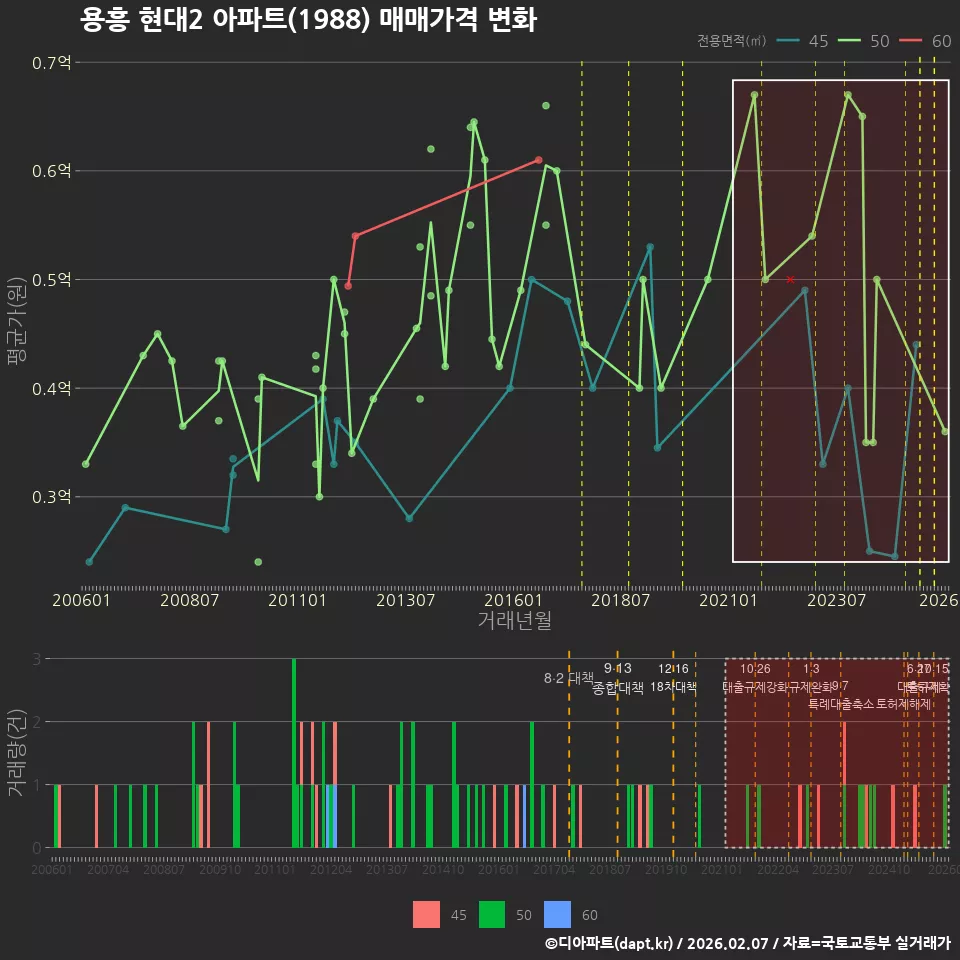The image size is (960, 960).
Task: Click the red x marker near 0.5억
Action: coord(790,280)
